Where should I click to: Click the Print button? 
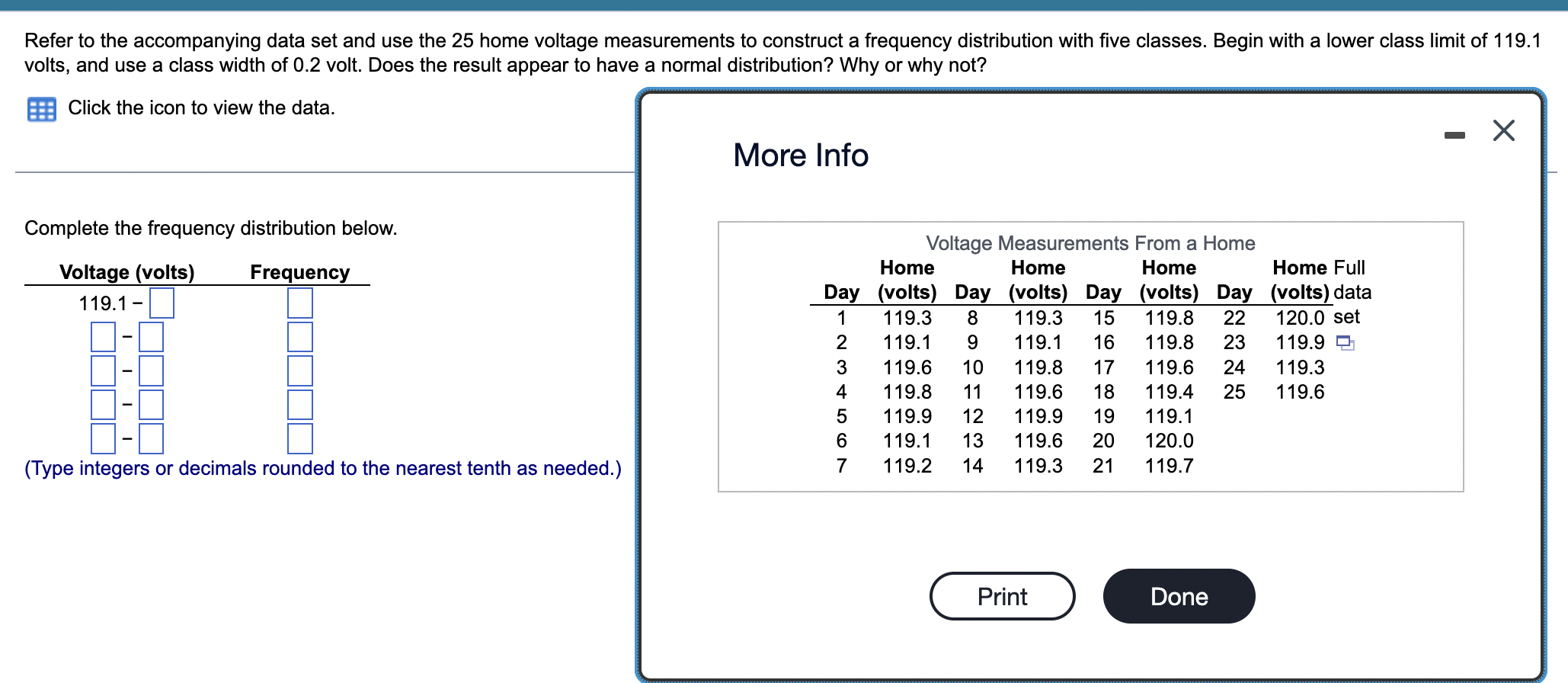coord(1002,596)
